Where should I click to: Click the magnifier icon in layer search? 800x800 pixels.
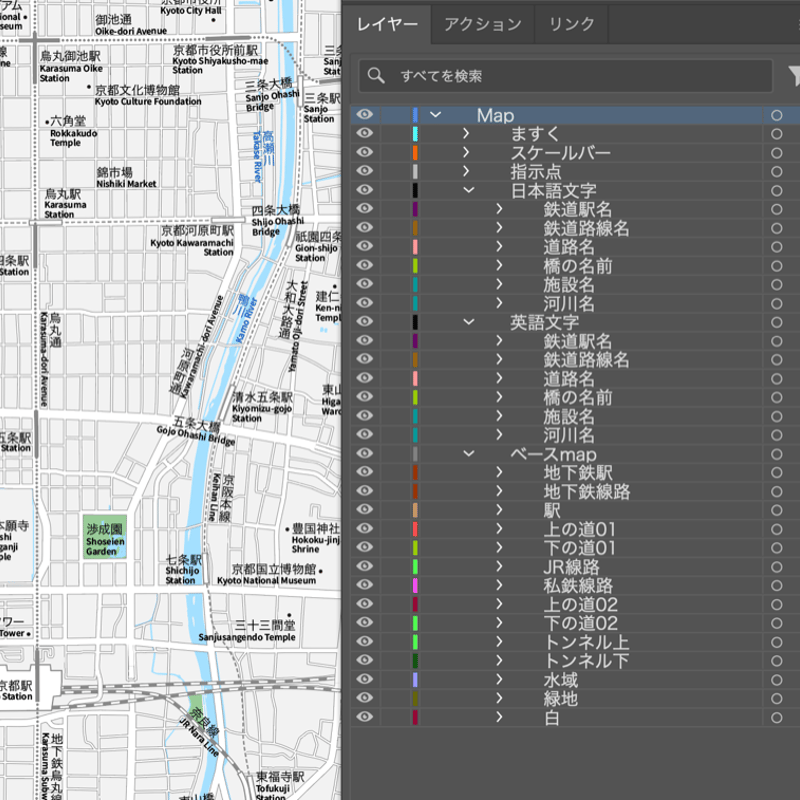tap(376, 76)
